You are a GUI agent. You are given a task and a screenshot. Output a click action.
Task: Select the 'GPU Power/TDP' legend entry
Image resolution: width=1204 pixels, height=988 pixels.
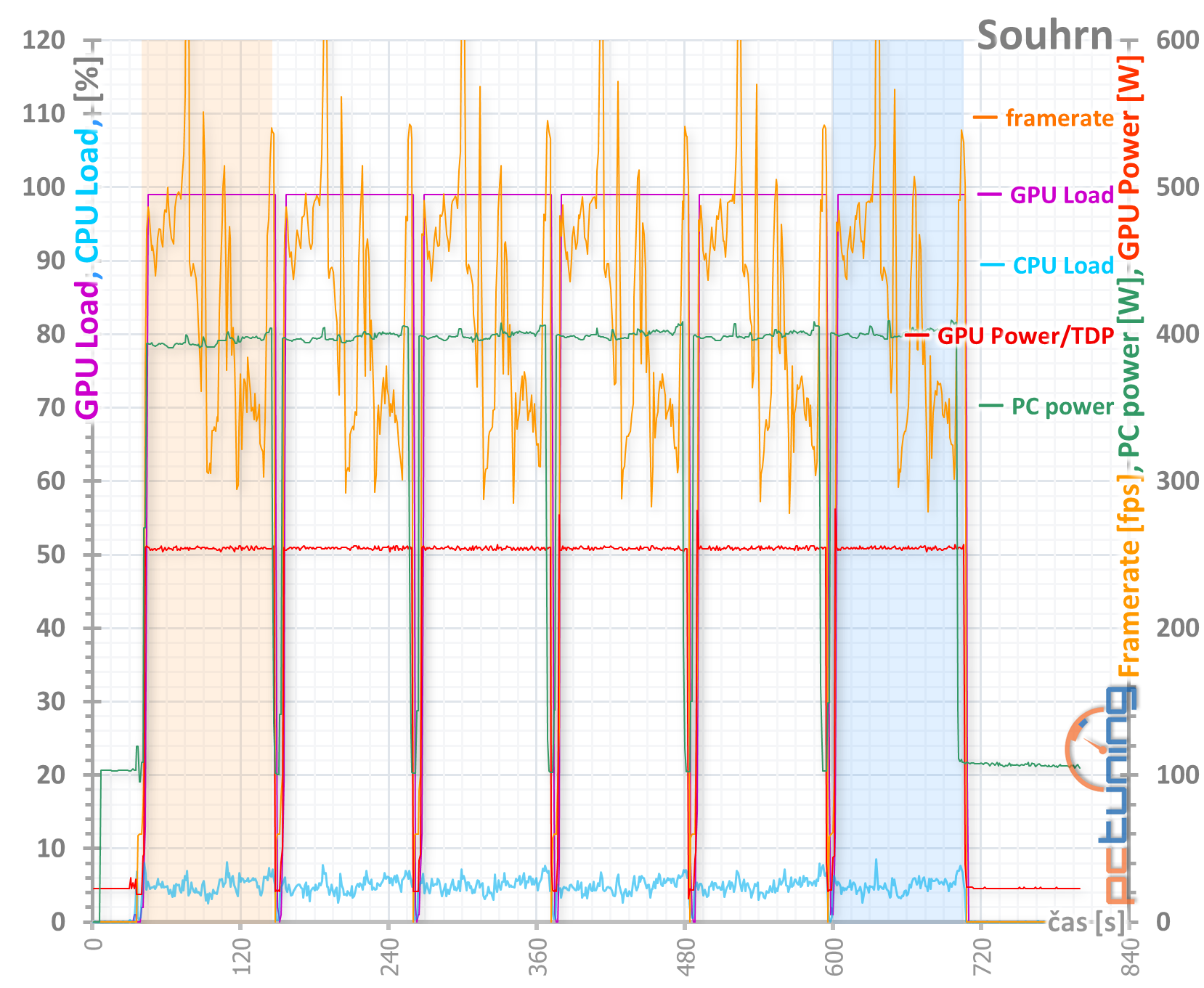pos(1009,335)
